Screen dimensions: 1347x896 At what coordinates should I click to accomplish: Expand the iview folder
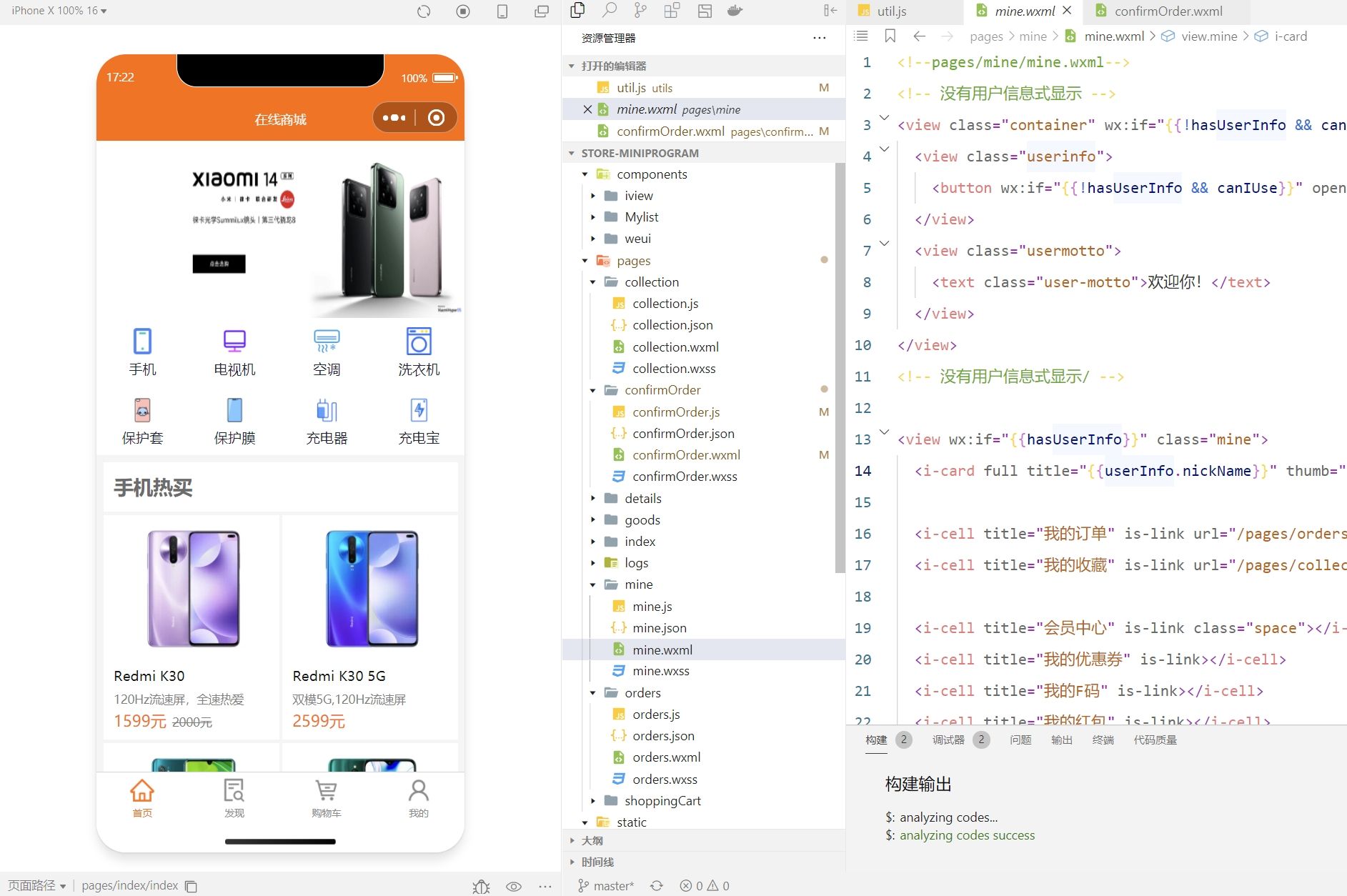point(593,196)
